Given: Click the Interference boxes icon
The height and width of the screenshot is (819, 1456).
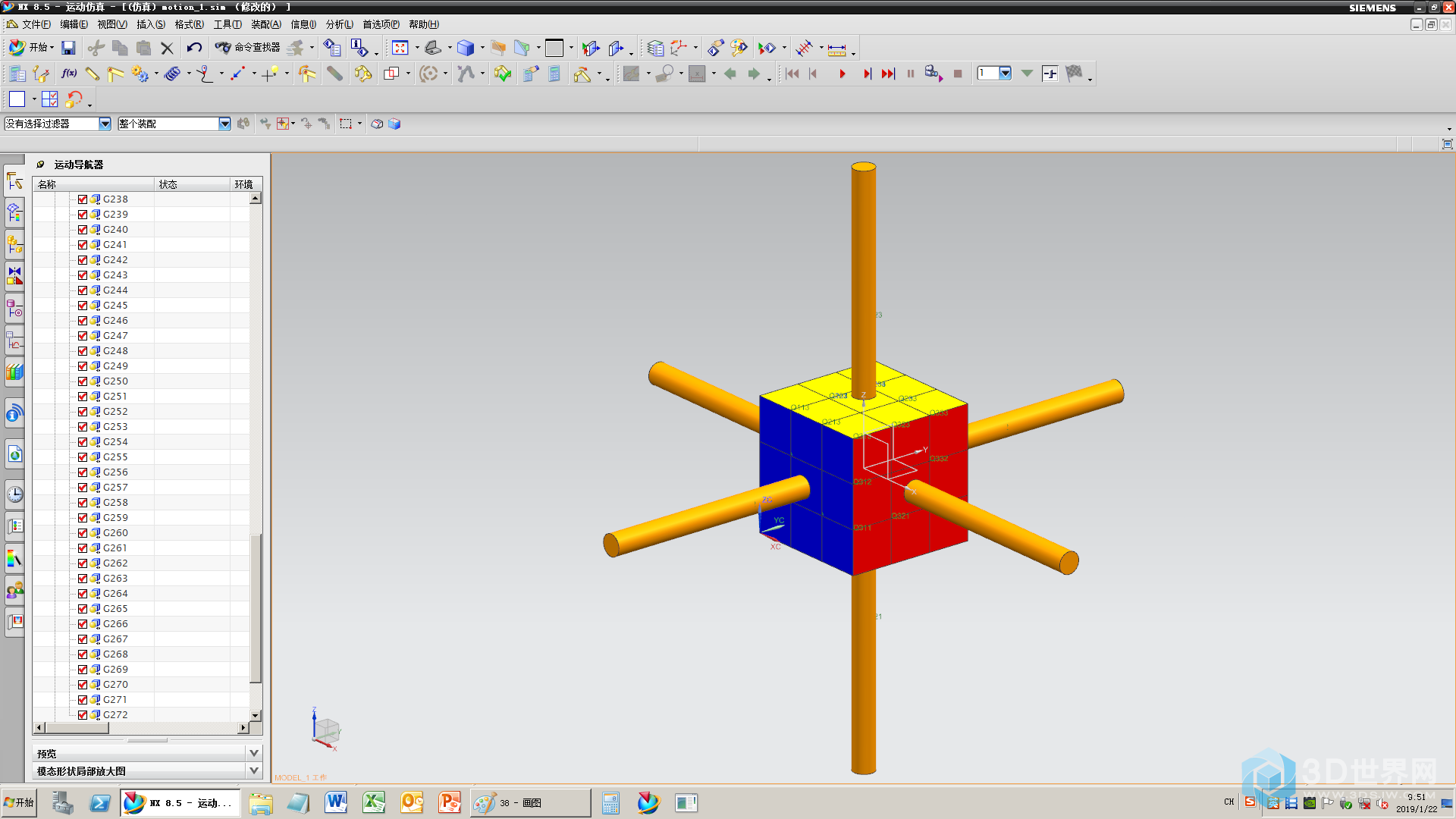Looking at the screenshot, I should click(391, 74).
